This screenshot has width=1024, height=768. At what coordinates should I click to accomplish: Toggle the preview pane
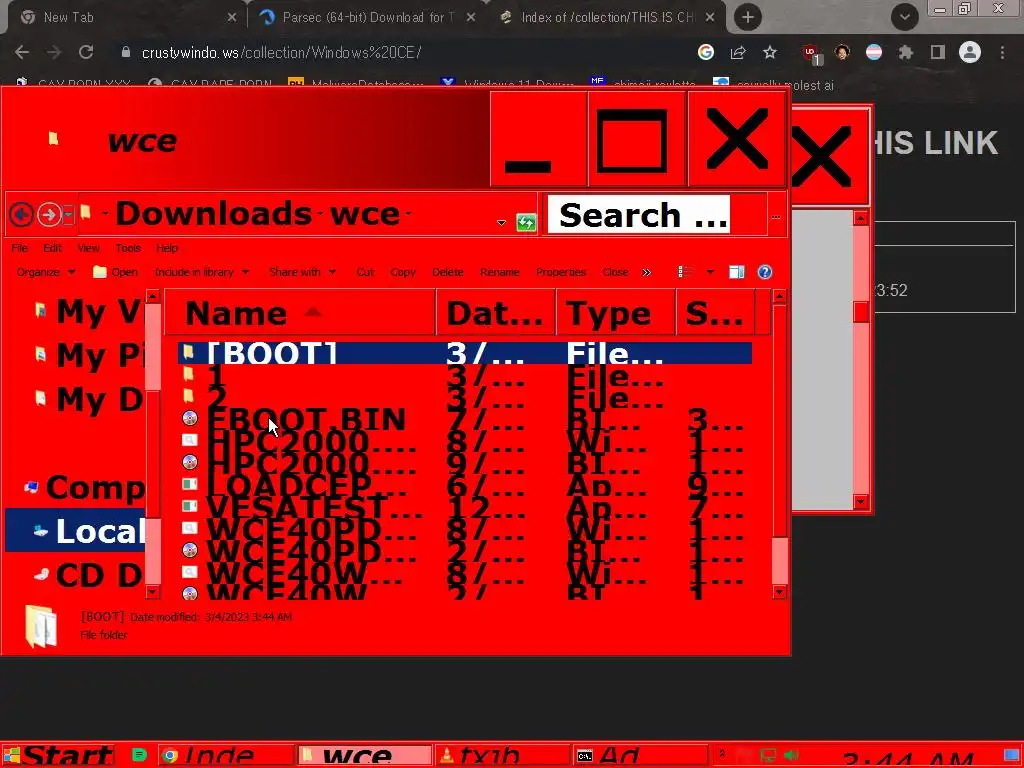click(737, 272)
